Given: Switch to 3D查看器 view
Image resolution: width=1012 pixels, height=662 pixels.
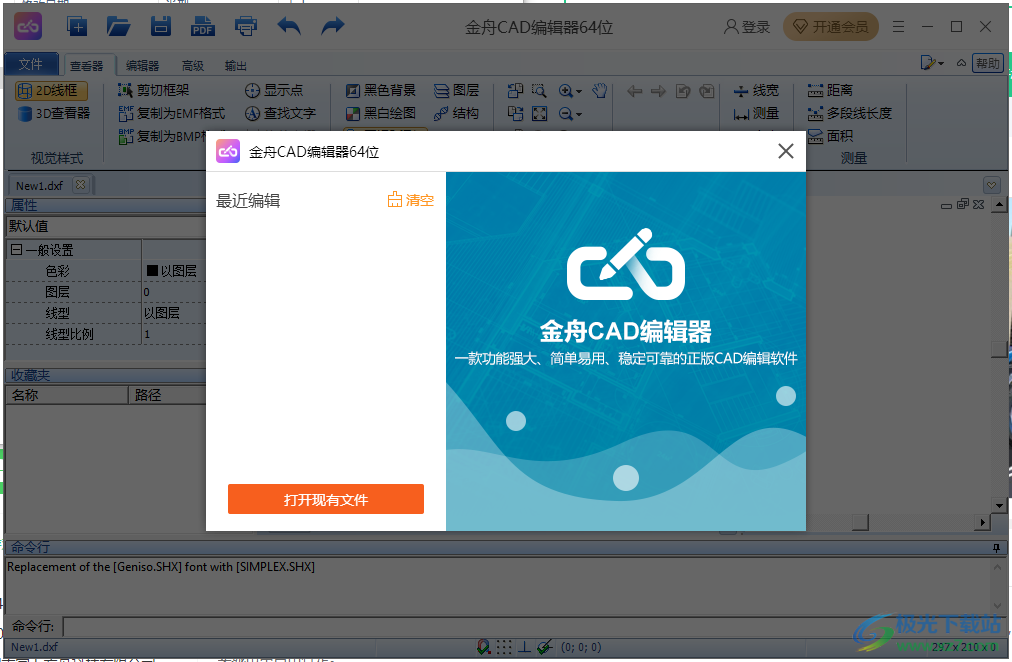Looking at the screenshot, I should pos(54,114).
